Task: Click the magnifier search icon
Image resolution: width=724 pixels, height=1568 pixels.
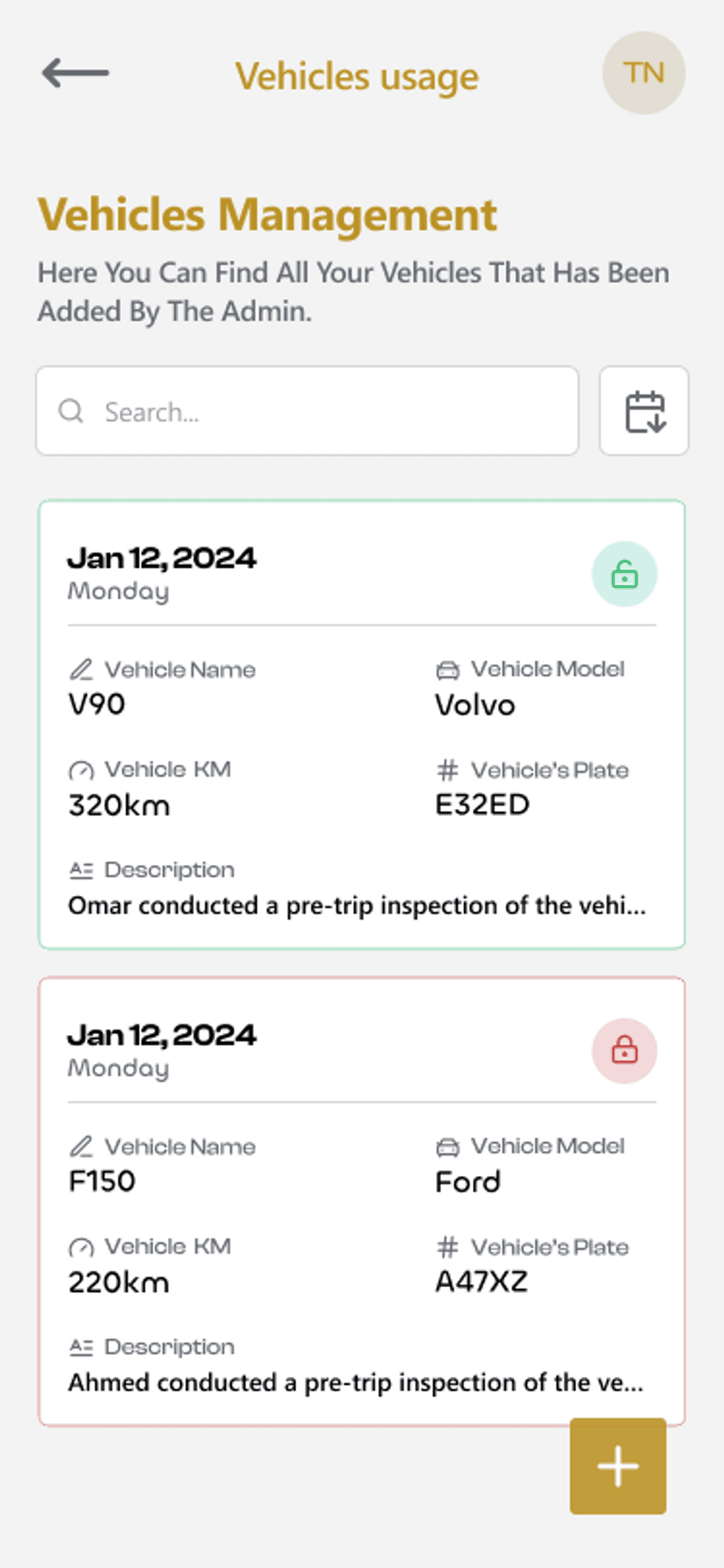Action: click(71, 411)
